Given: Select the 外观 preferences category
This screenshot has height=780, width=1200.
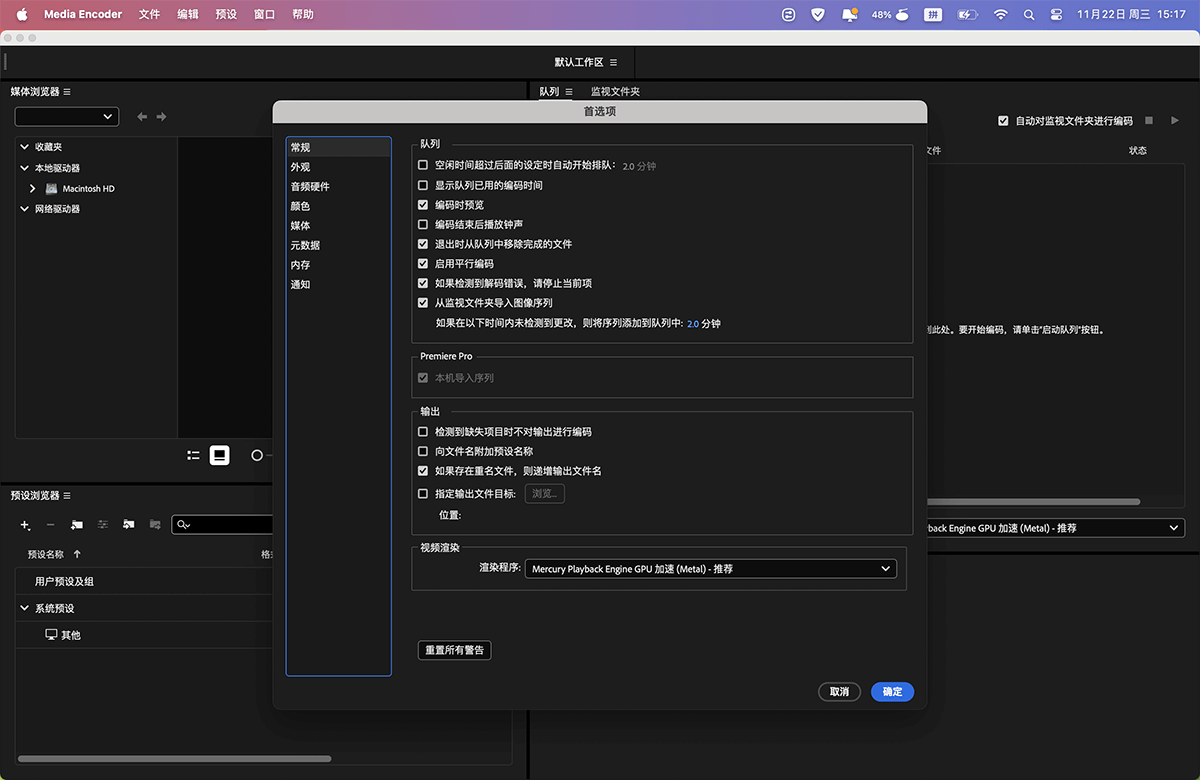Looking at the screenshot, I should (300, 167).
